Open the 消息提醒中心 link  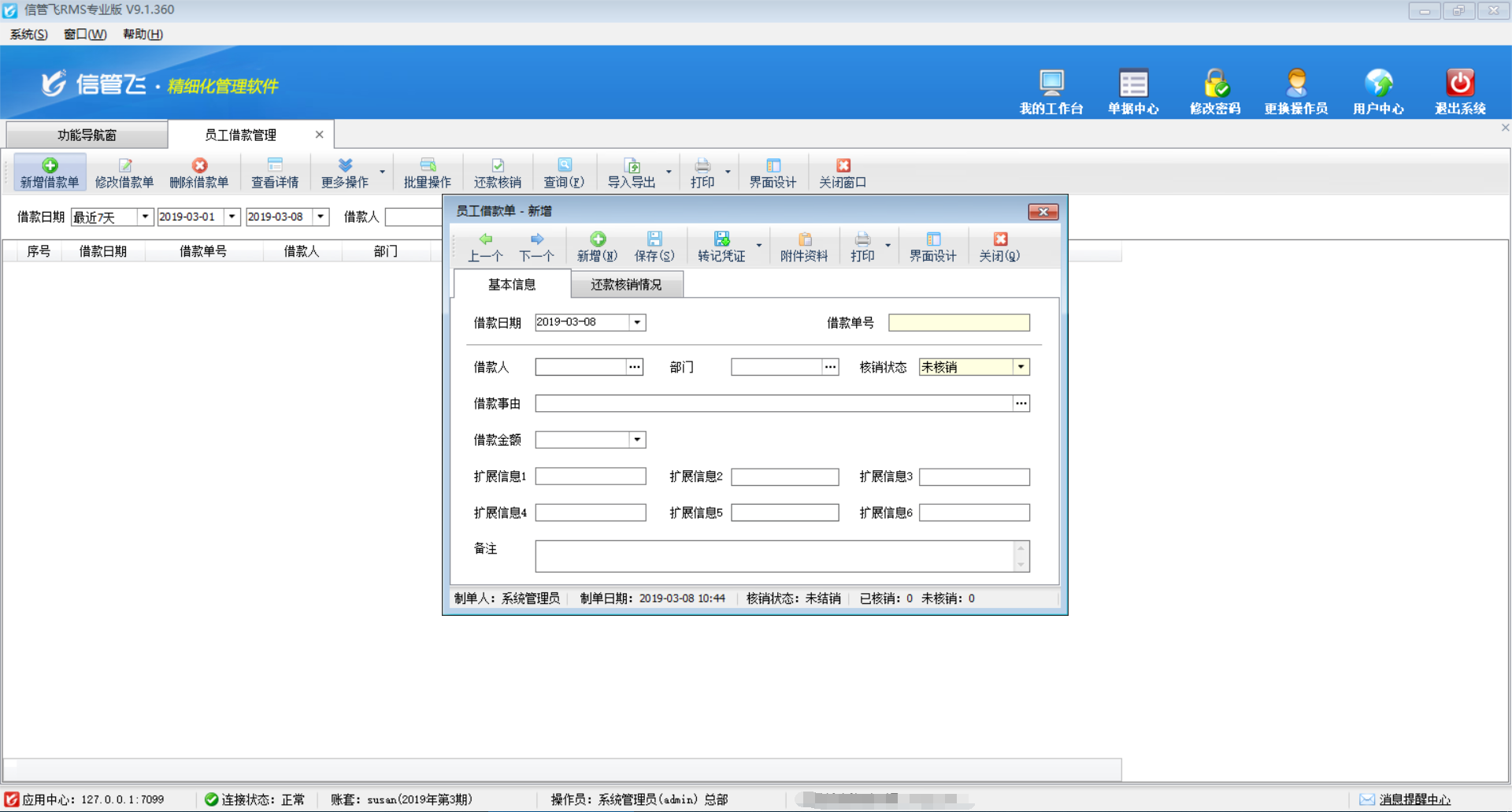1414,799
